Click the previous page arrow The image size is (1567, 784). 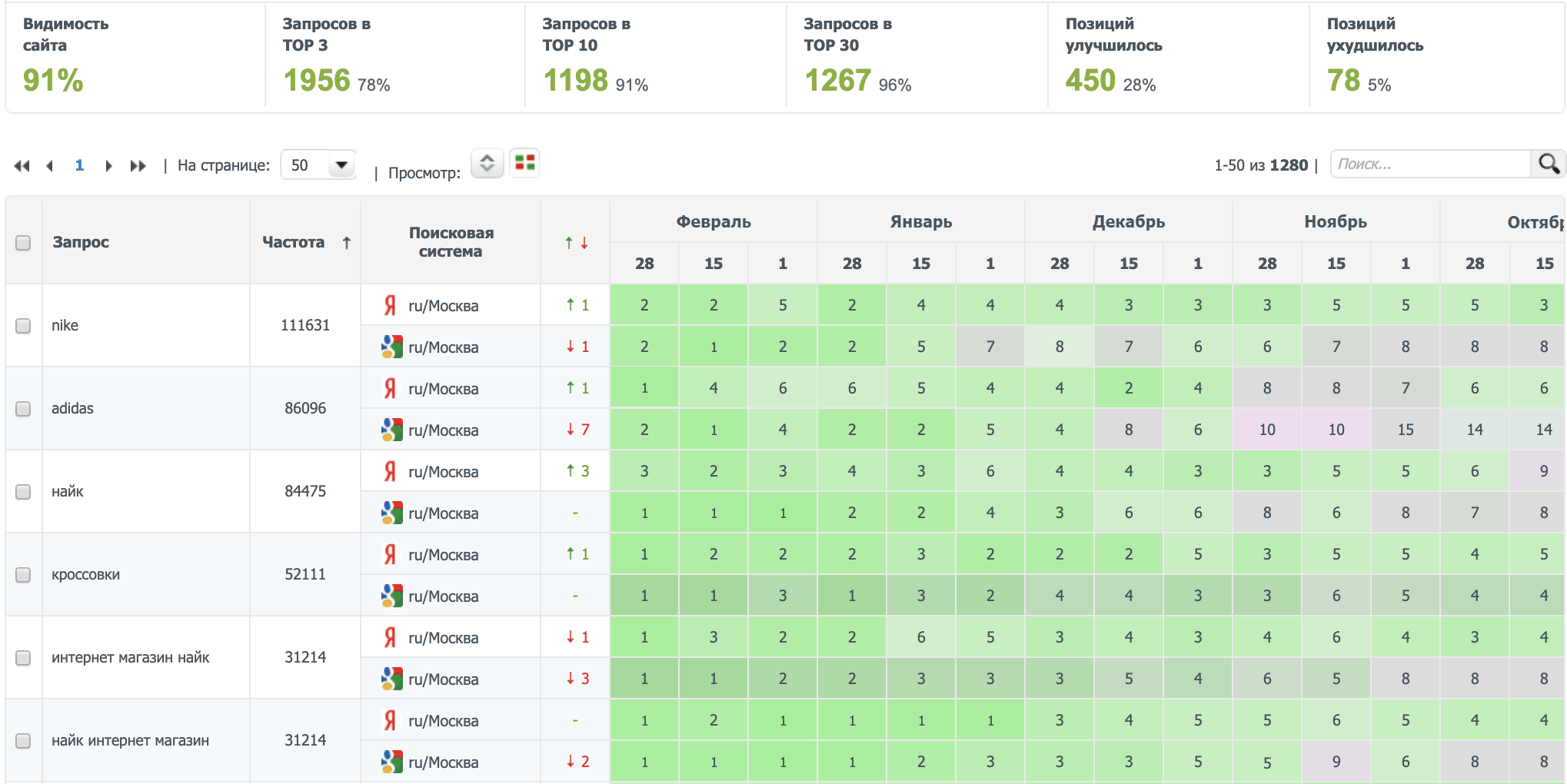(50, 165)
